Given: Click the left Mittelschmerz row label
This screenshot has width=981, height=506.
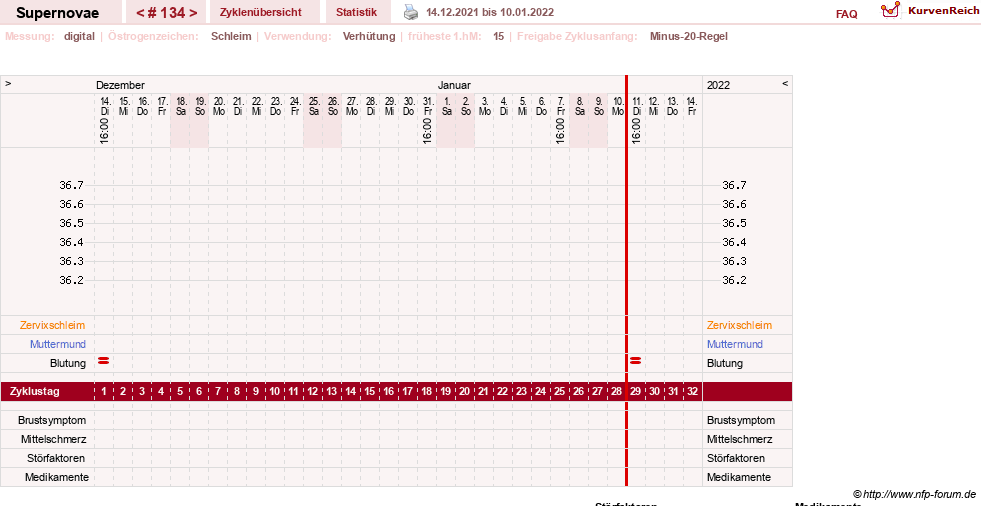Looking at the screenshot, I should 53,439.
